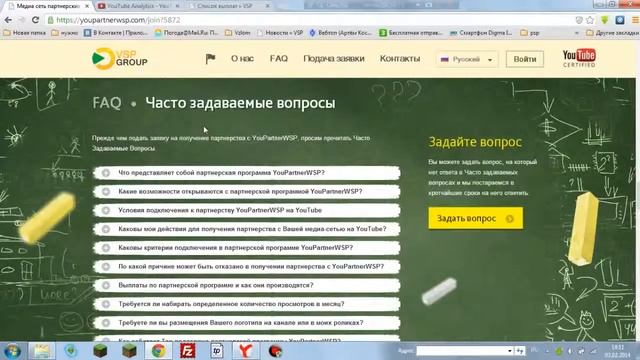Expand 'Что представляет собой партнерская программа' question

tap(247, 173)
